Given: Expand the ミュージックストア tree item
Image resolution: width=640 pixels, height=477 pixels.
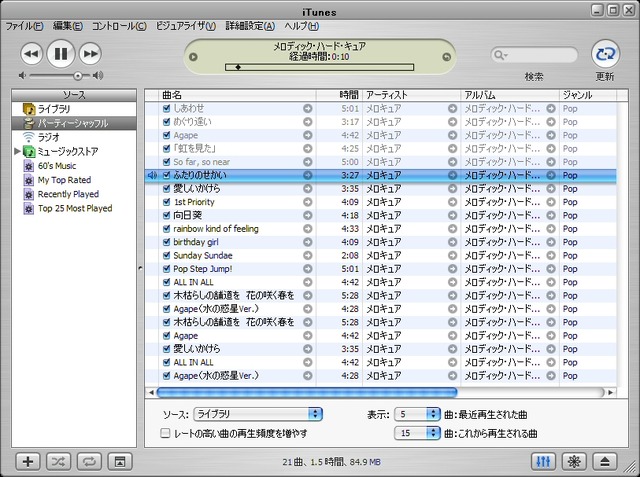Looking at the screenshot, I should (17, 151).
